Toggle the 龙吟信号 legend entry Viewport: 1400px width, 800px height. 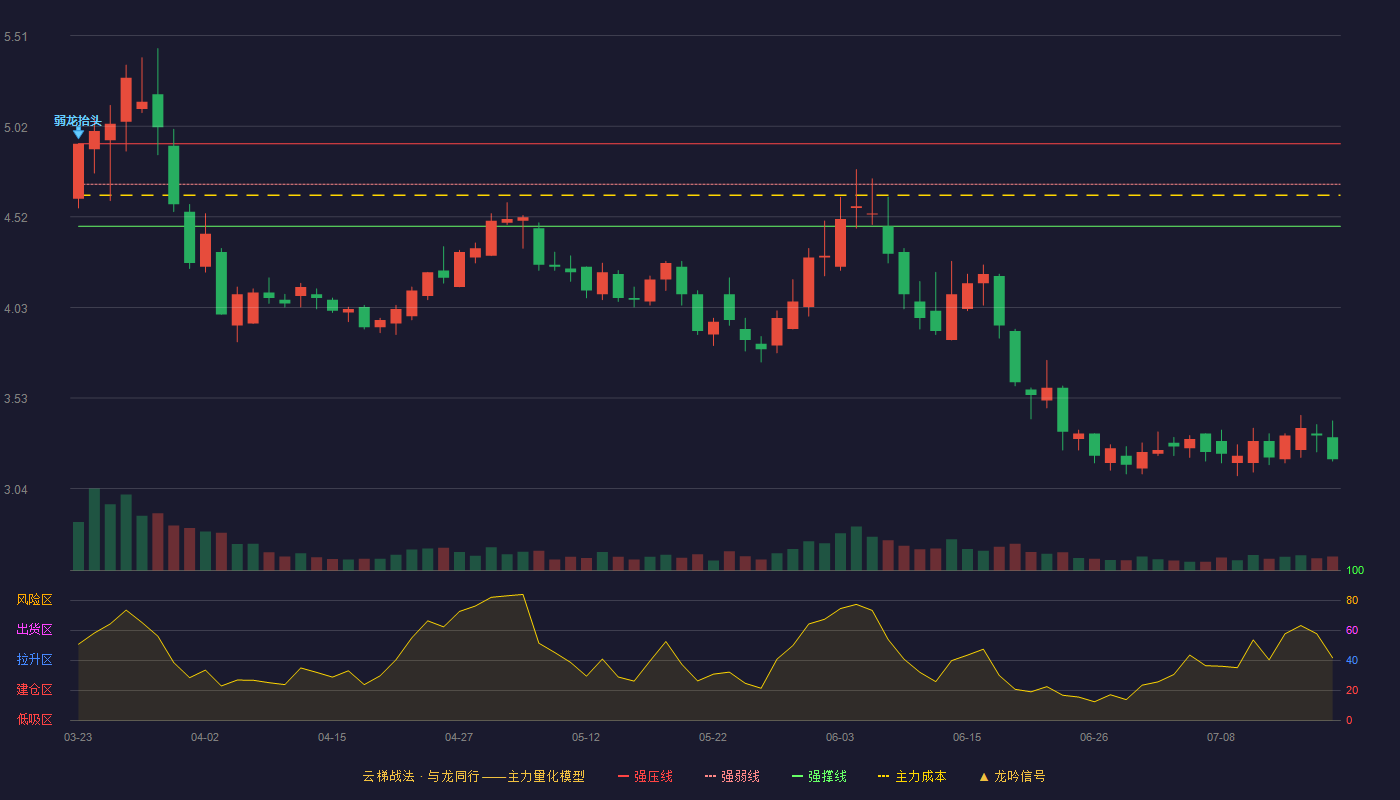tap(1012, 776)
